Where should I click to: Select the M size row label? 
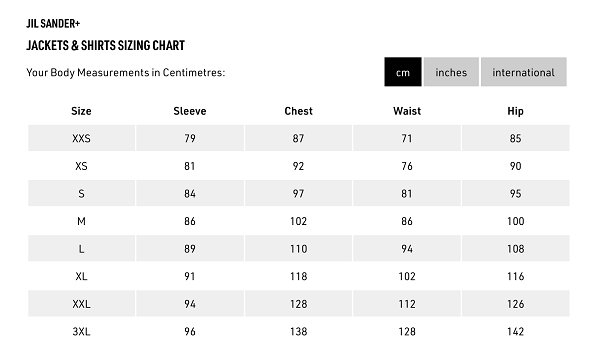[81, 221]
